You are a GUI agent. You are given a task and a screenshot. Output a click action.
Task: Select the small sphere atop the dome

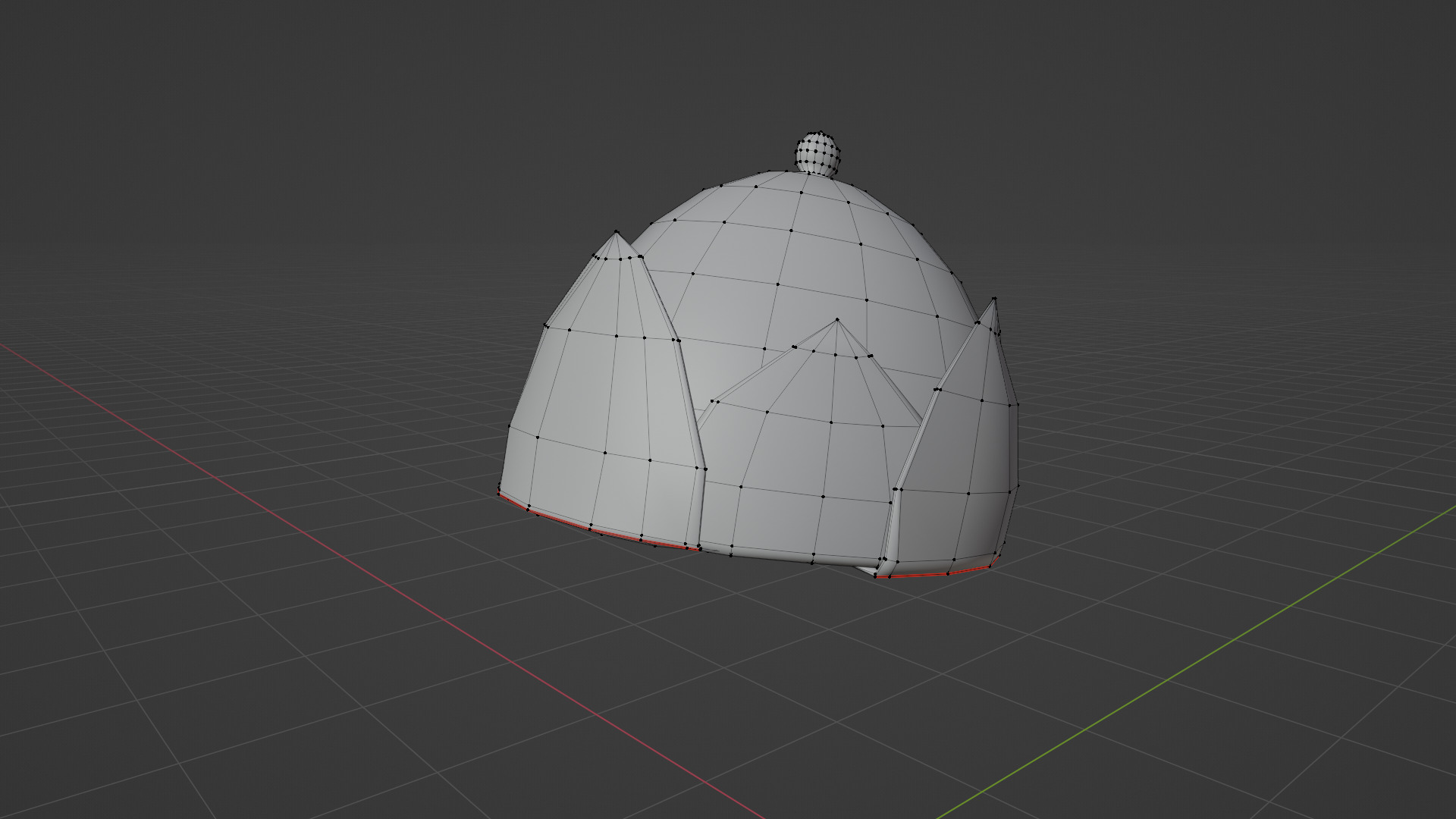(819, 154)
